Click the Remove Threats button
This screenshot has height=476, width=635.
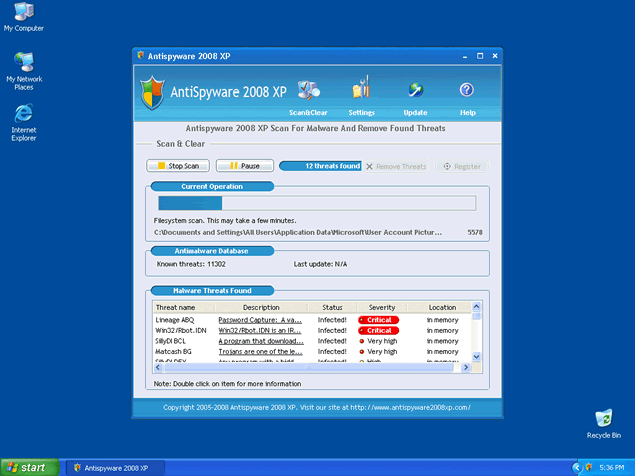point(396,166)
